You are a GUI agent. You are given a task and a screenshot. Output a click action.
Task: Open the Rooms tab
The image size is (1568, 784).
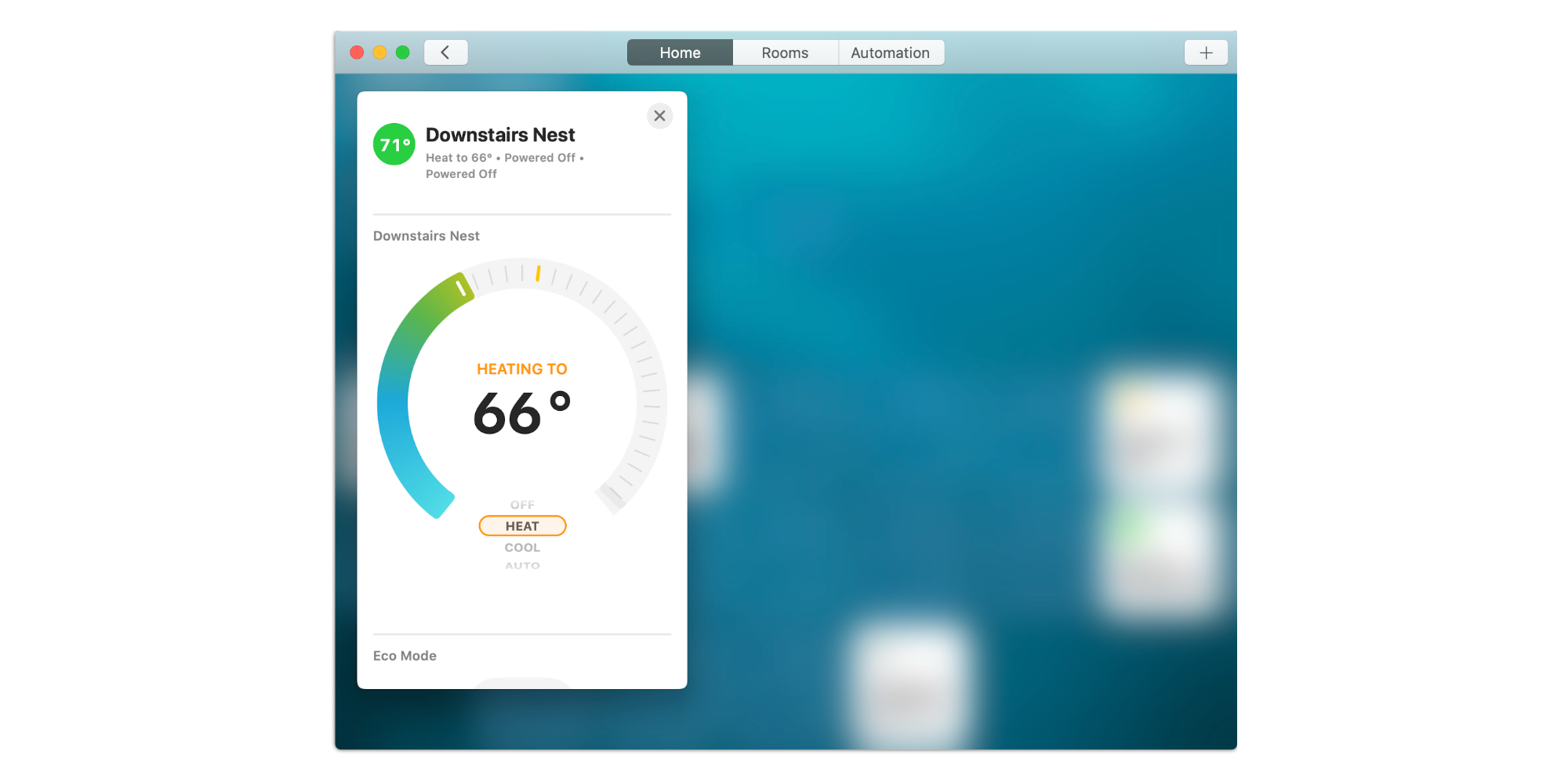click(785, 53)
